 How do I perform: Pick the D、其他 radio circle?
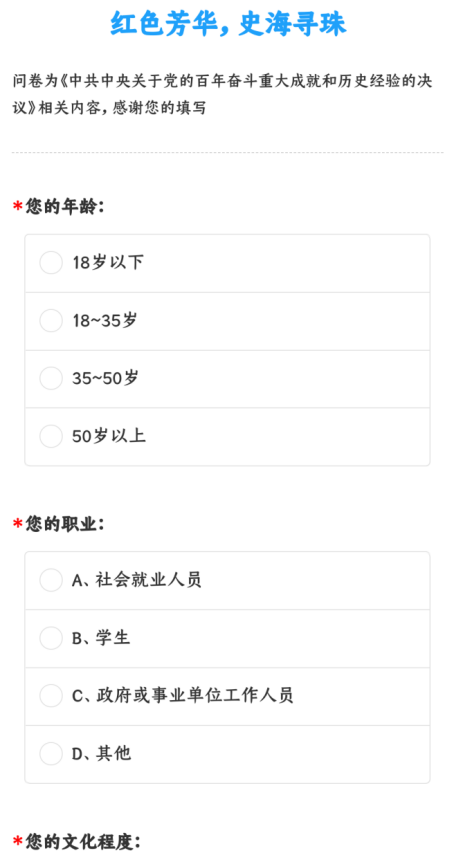tap(51, 753)
